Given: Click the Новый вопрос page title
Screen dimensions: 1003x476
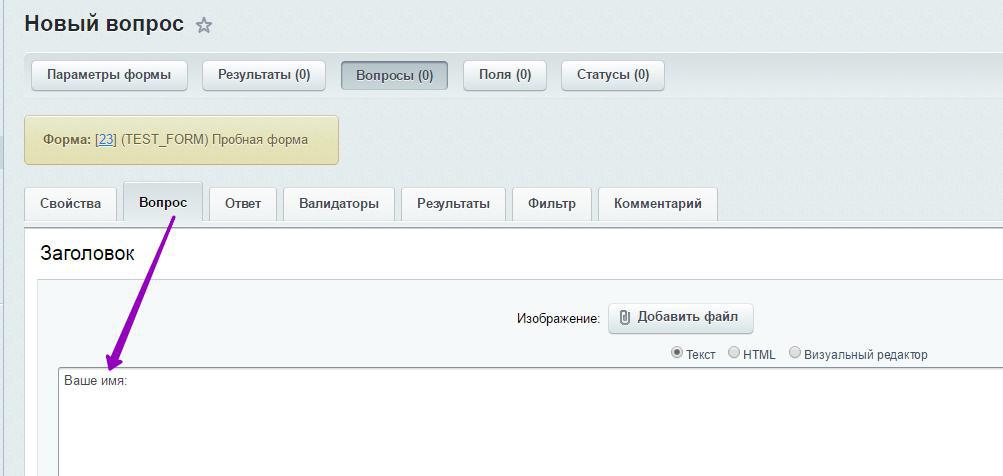Looking at the screenshot, I should tap(104, 25).
